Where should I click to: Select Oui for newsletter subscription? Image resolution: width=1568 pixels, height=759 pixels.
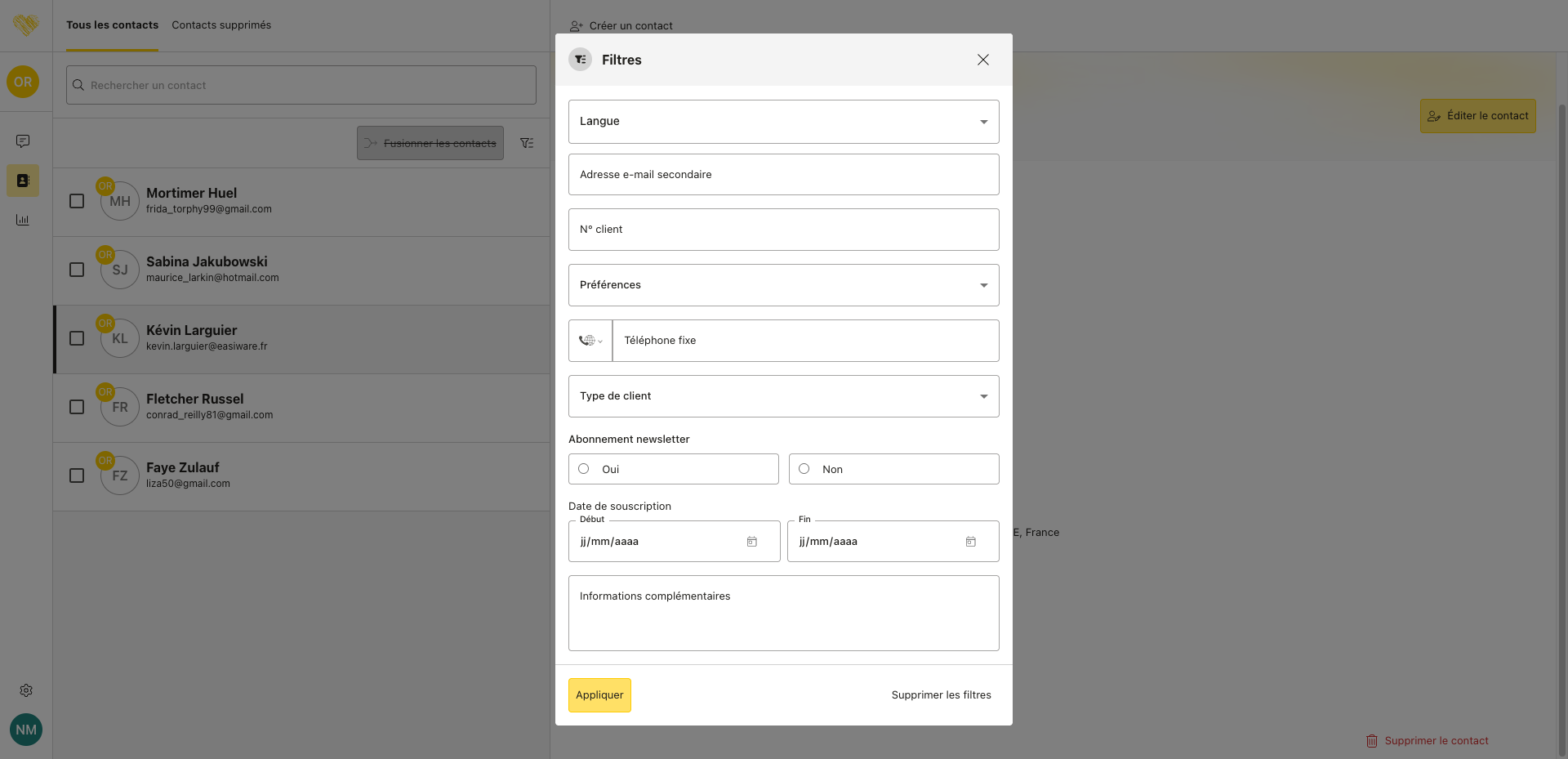584,469
